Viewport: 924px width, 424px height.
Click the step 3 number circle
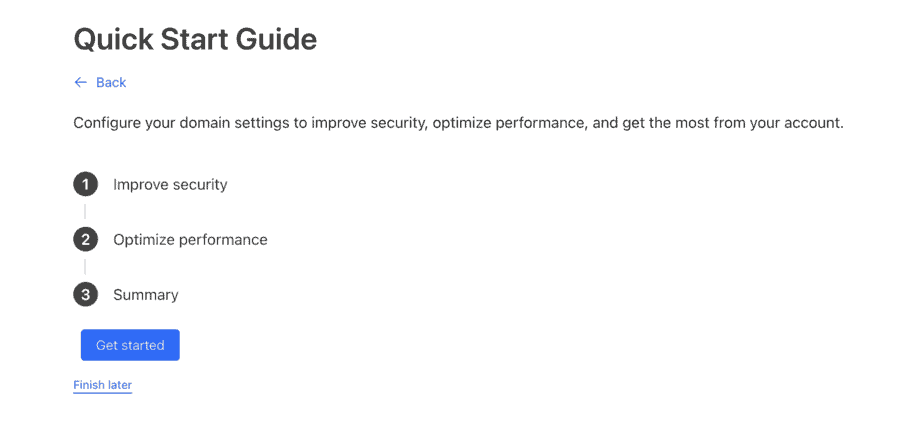[x=85, y=295]
